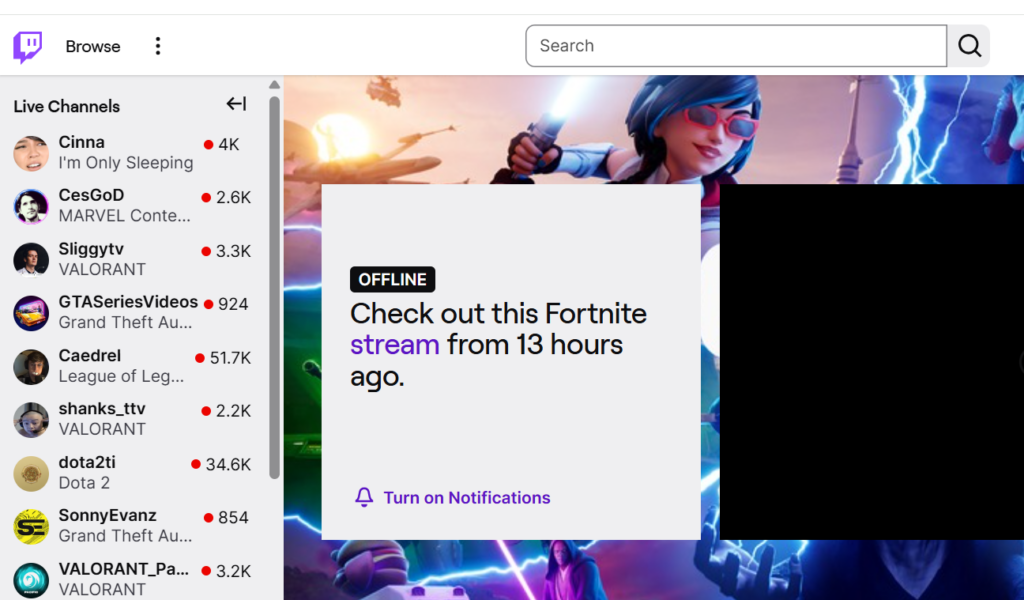This screenshot has width=1024, height=600.
Task: Click the 51.7K viewer count
Action: click(230, 358)
